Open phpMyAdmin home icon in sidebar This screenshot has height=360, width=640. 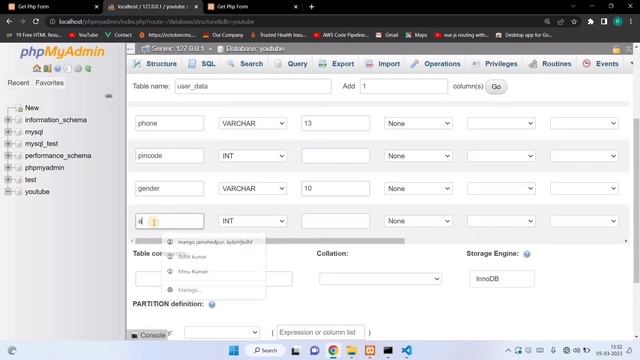pyautogui.click(x=37, y=69)
